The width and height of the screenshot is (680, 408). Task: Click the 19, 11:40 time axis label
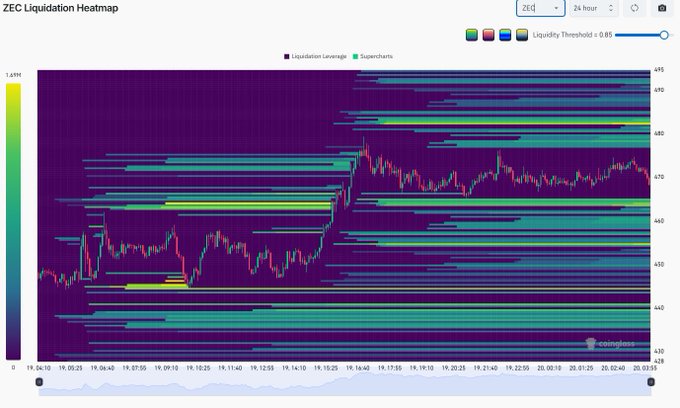pyautogui.click(x=230, y=368)
